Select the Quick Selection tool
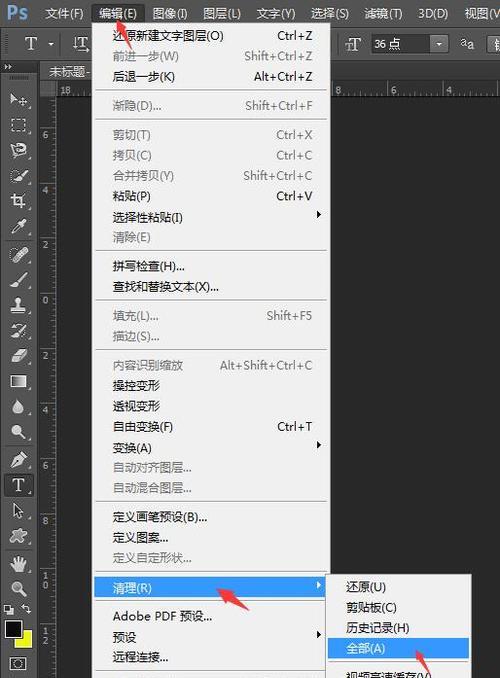 [x=18, y=176]
